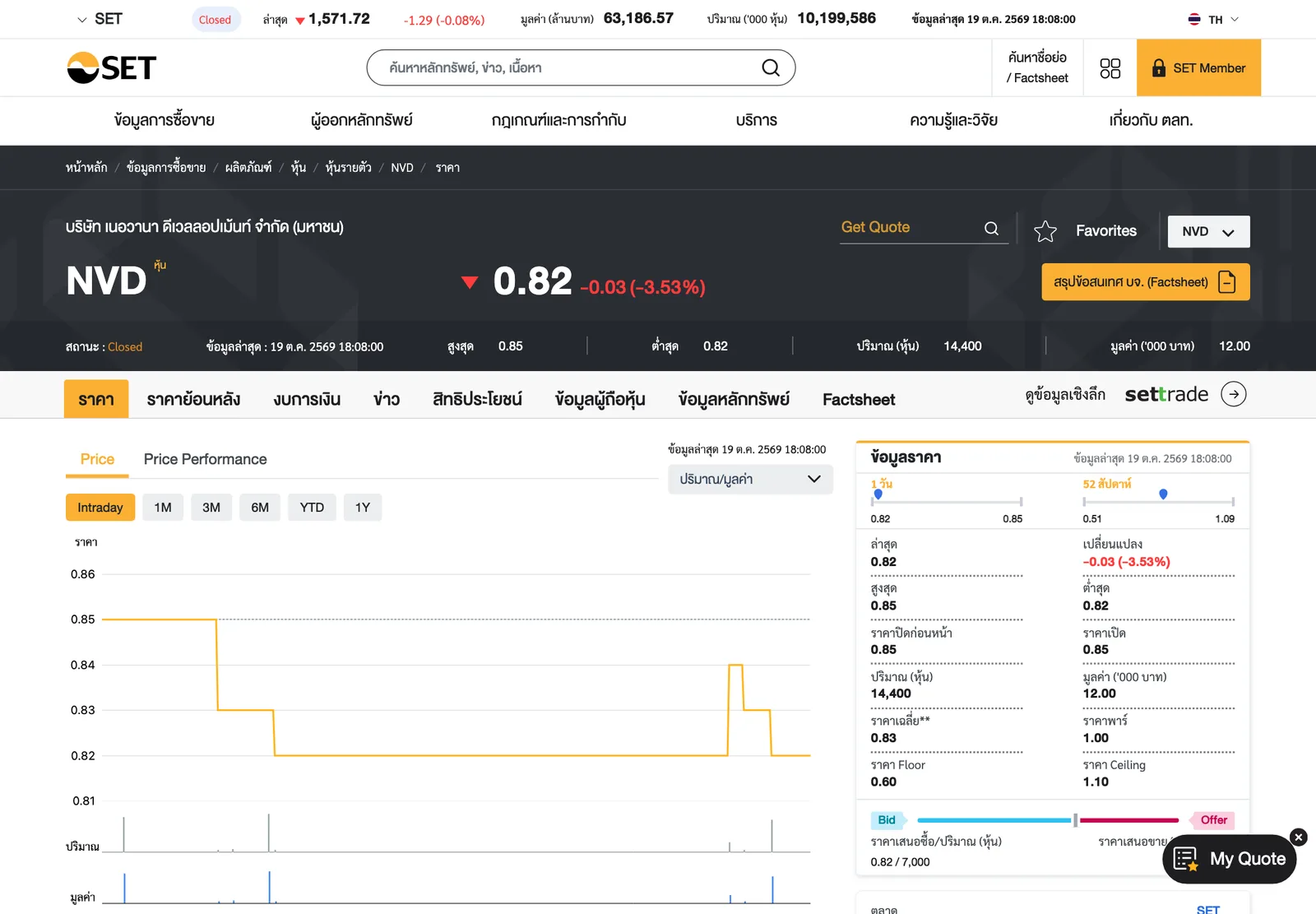The height and width of the screenshot is (914, 1316).
Task: Click the ค้นหาชื่อย่อ / Factsheet link
Action: pyautogui.click(x=1037, y=68)
